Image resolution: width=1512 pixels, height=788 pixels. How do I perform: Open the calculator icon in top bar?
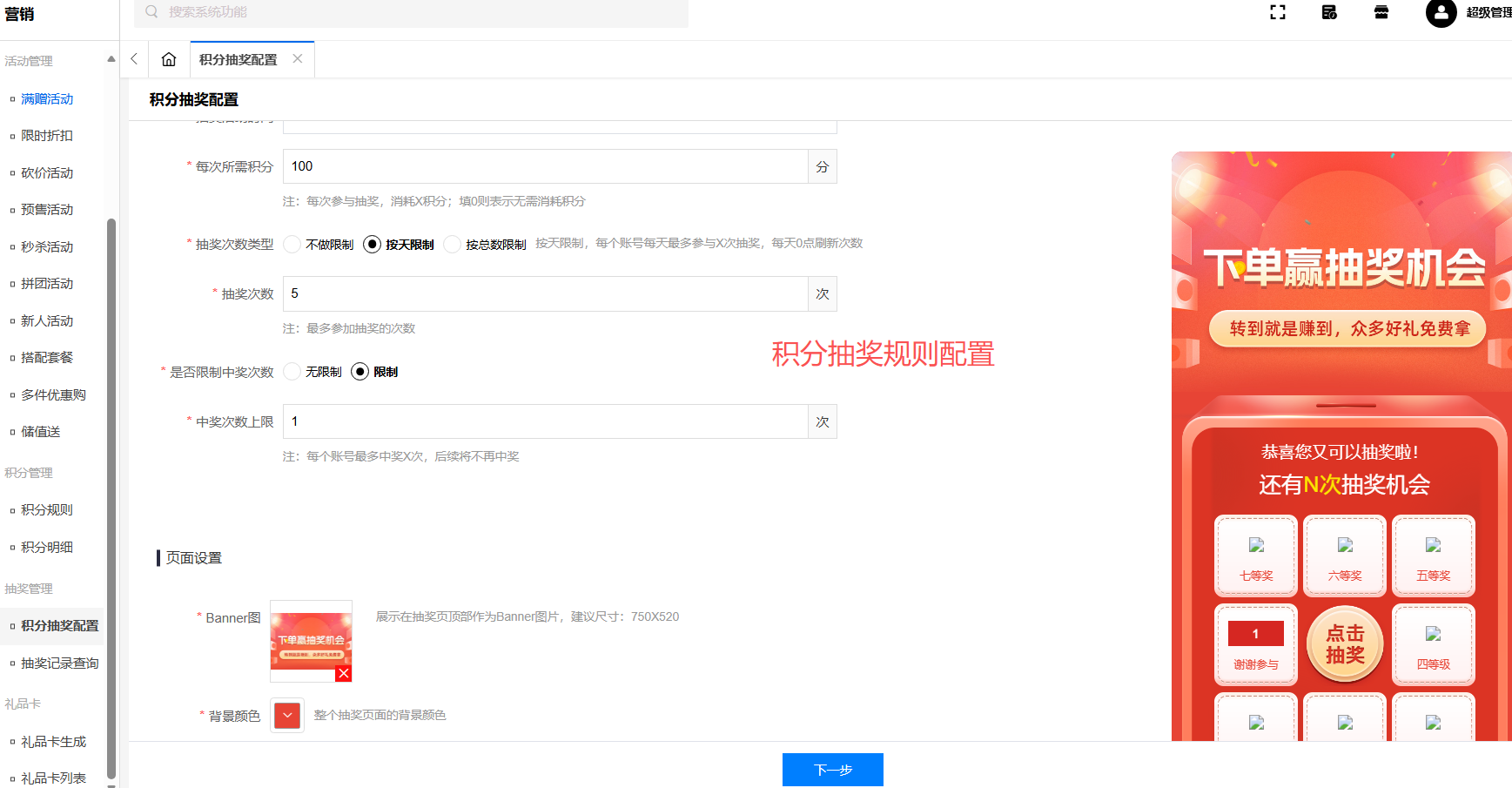point(1329,12)
